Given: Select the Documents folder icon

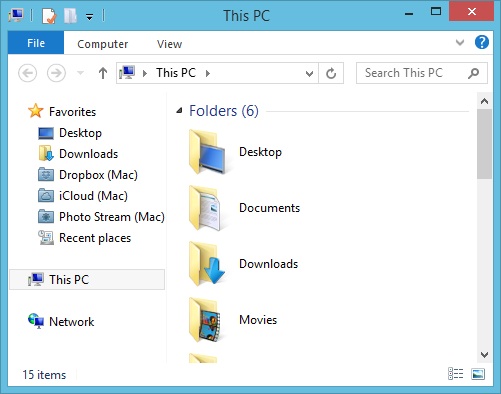Looking at the screenshot, I should tap(205, 208).
